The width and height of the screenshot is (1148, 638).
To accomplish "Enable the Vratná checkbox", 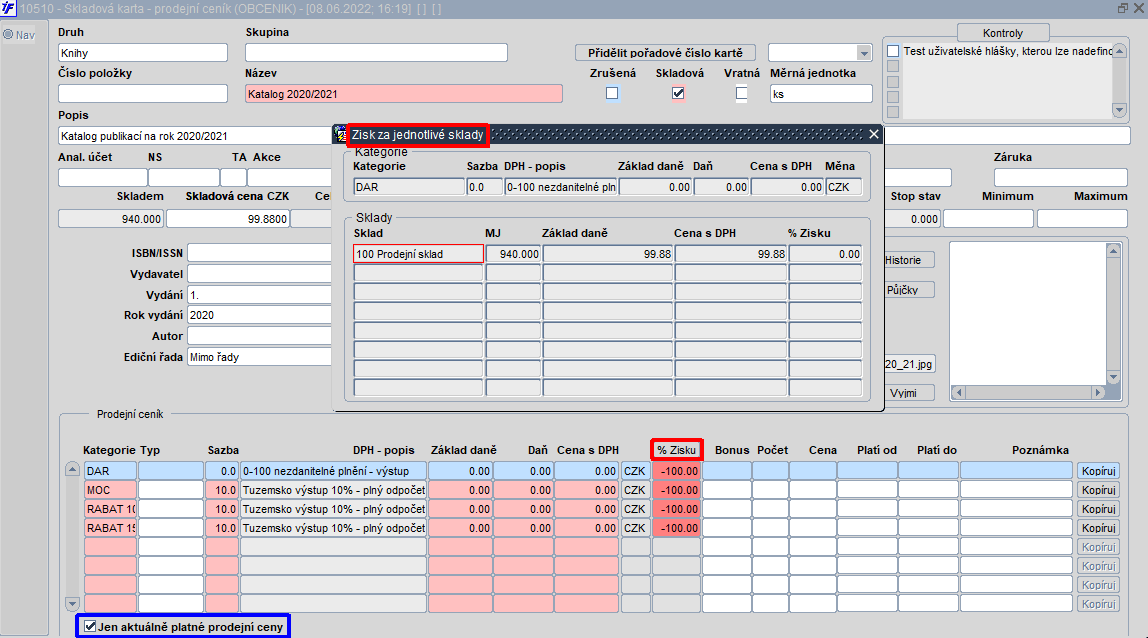I will coord(742,93).
